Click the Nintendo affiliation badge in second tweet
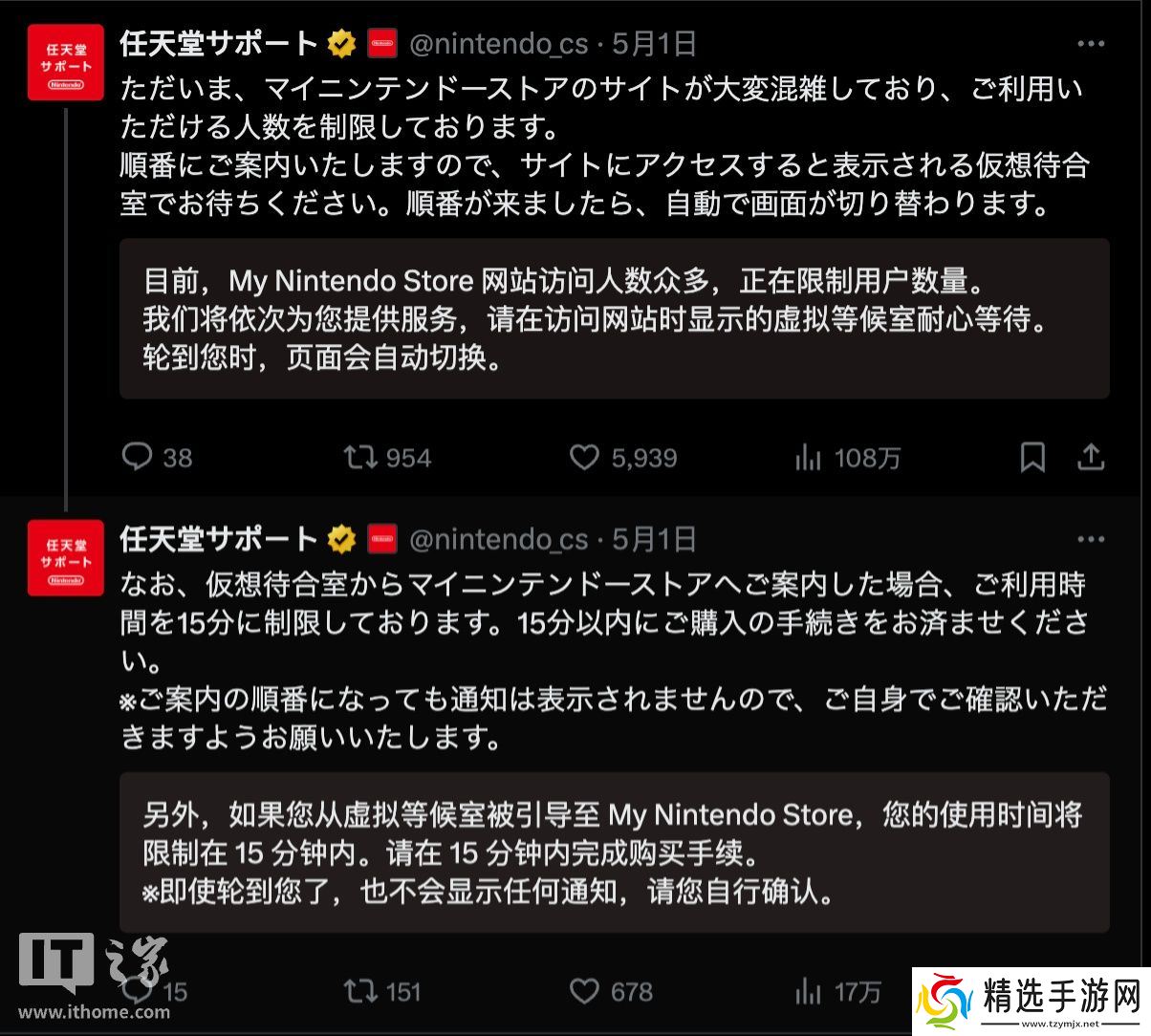The image size is (1151, 1036). click(x=382, y=540)
